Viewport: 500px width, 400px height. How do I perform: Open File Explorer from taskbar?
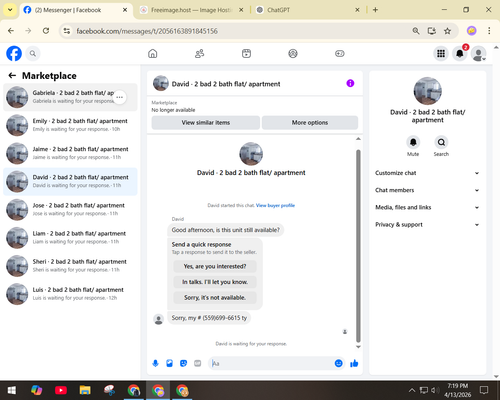tap(85, 390)
